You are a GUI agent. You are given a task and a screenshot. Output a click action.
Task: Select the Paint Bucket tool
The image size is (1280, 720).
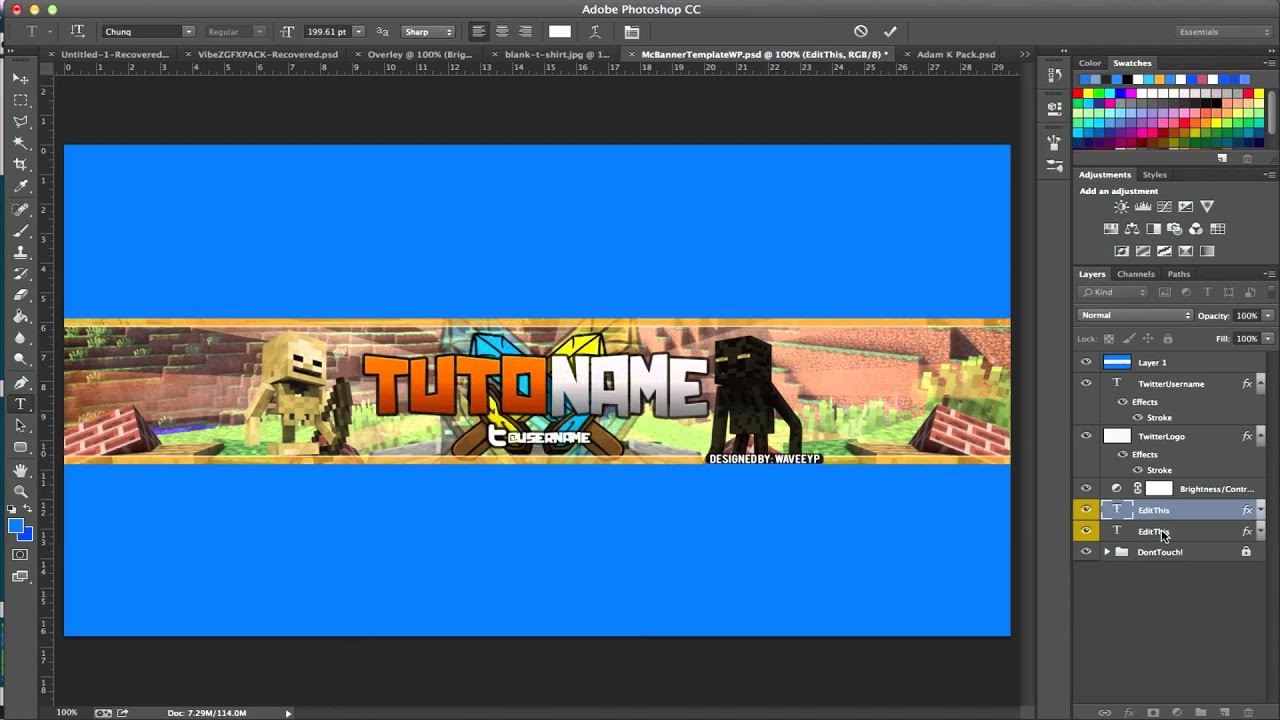20,317
